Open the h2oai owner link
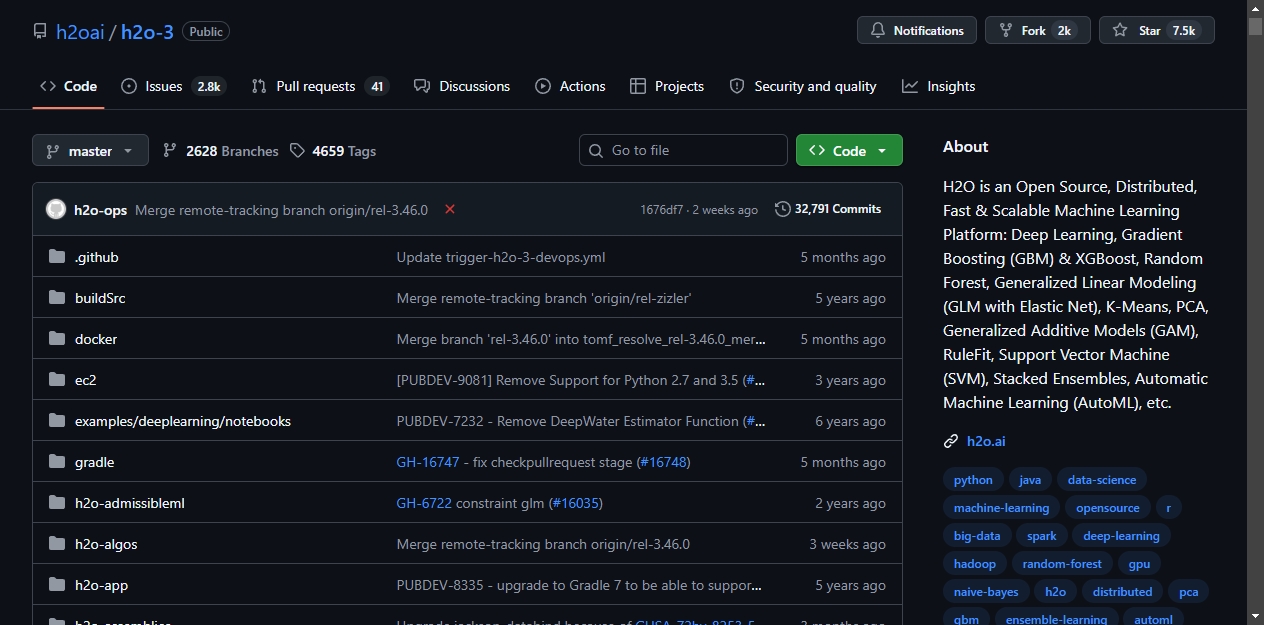This screenshot has width=1264, height=625. click(80, 32)
